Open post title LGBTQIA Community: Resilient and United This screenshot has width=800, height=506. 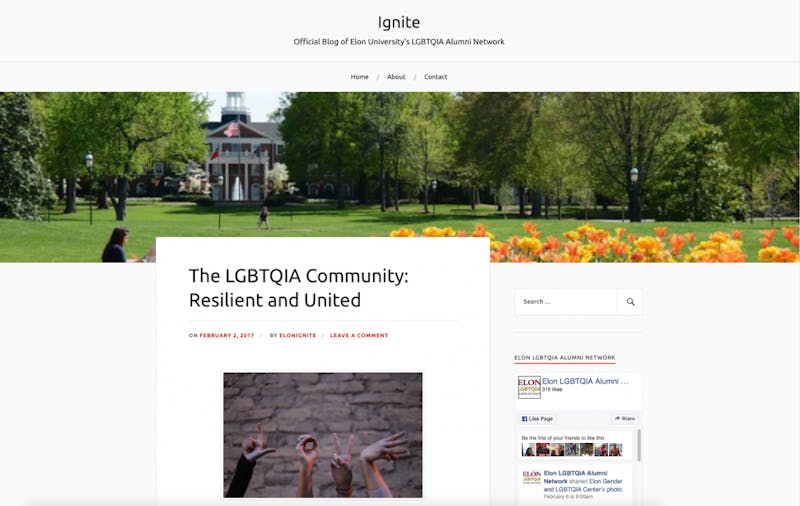[298, 288]
